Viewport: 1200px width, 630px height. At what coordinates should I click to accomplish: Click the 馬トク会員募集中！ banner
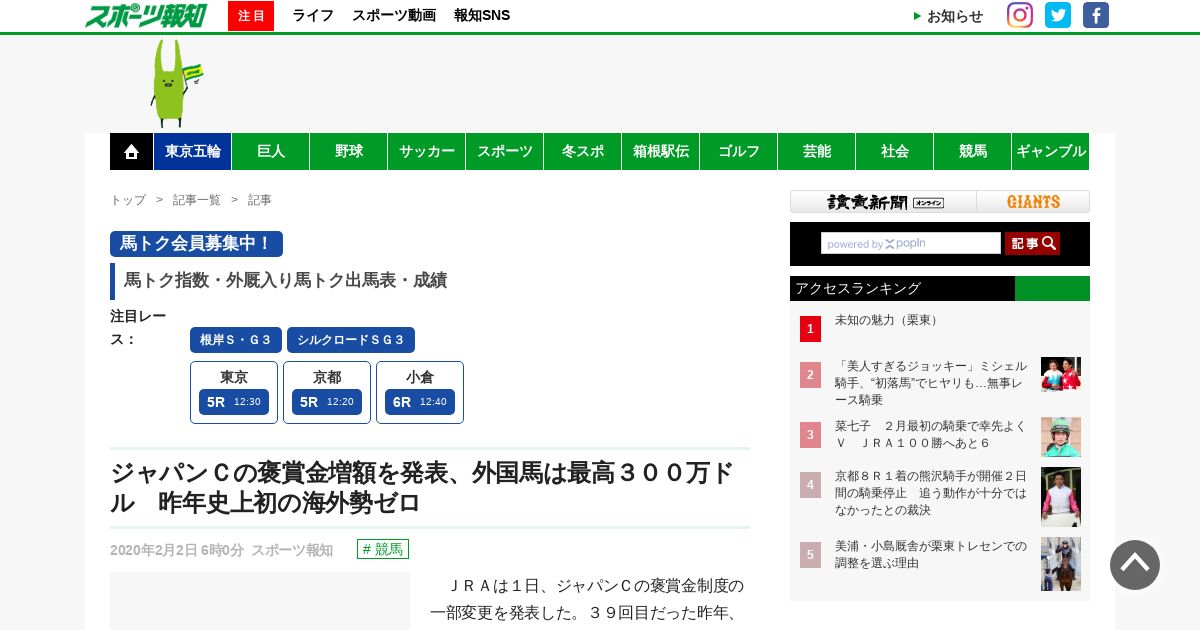tap(196, 244)
